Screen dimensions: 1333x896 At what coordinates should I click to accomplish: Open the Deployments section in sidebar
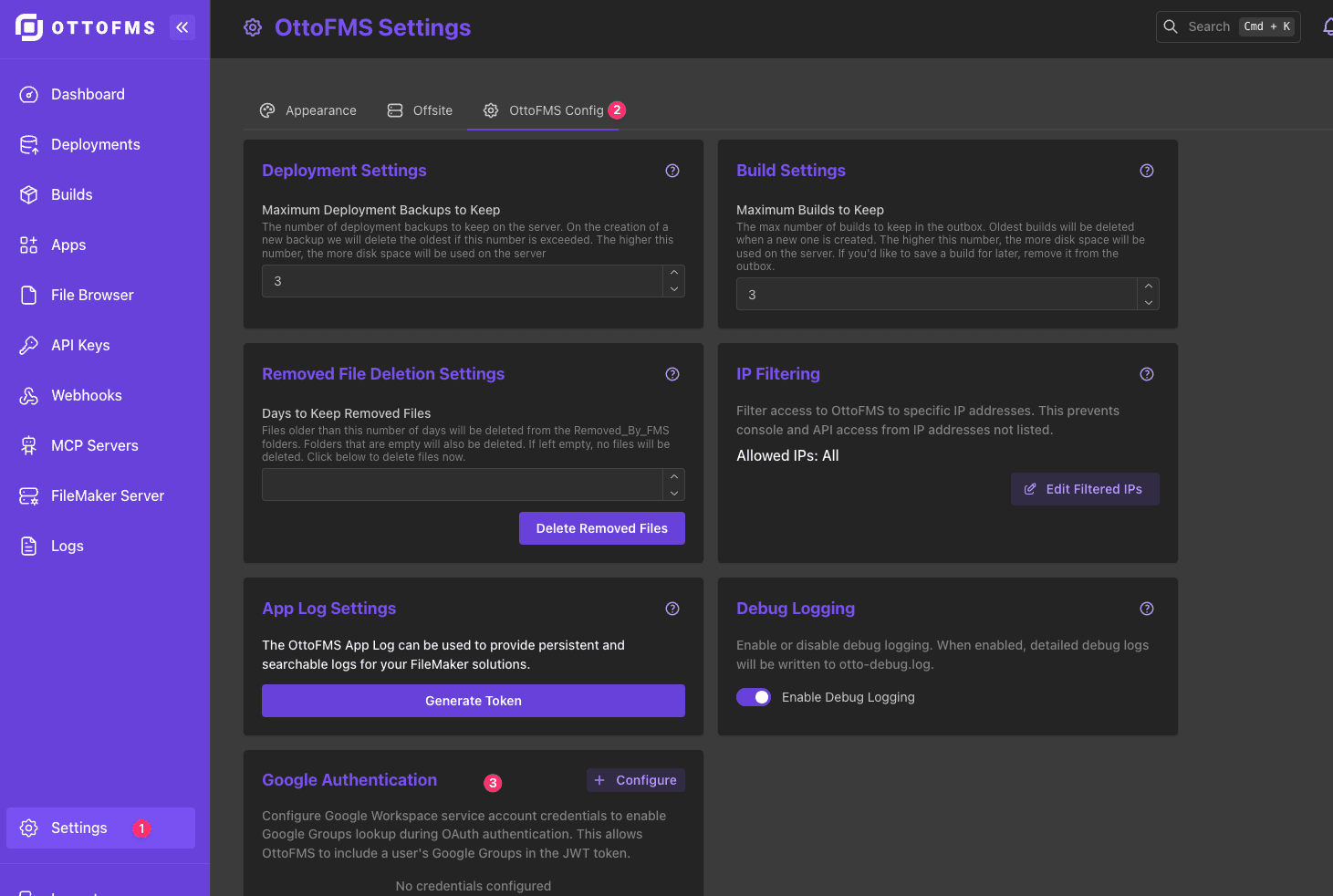click(x=95, y=144)
